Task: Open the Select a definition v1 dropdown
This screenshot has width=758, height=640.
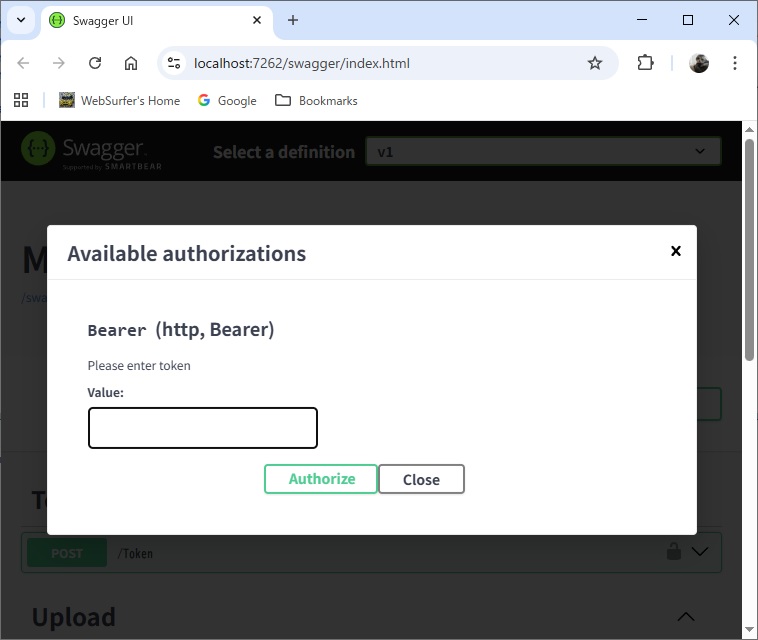Action: coord(543,152)
